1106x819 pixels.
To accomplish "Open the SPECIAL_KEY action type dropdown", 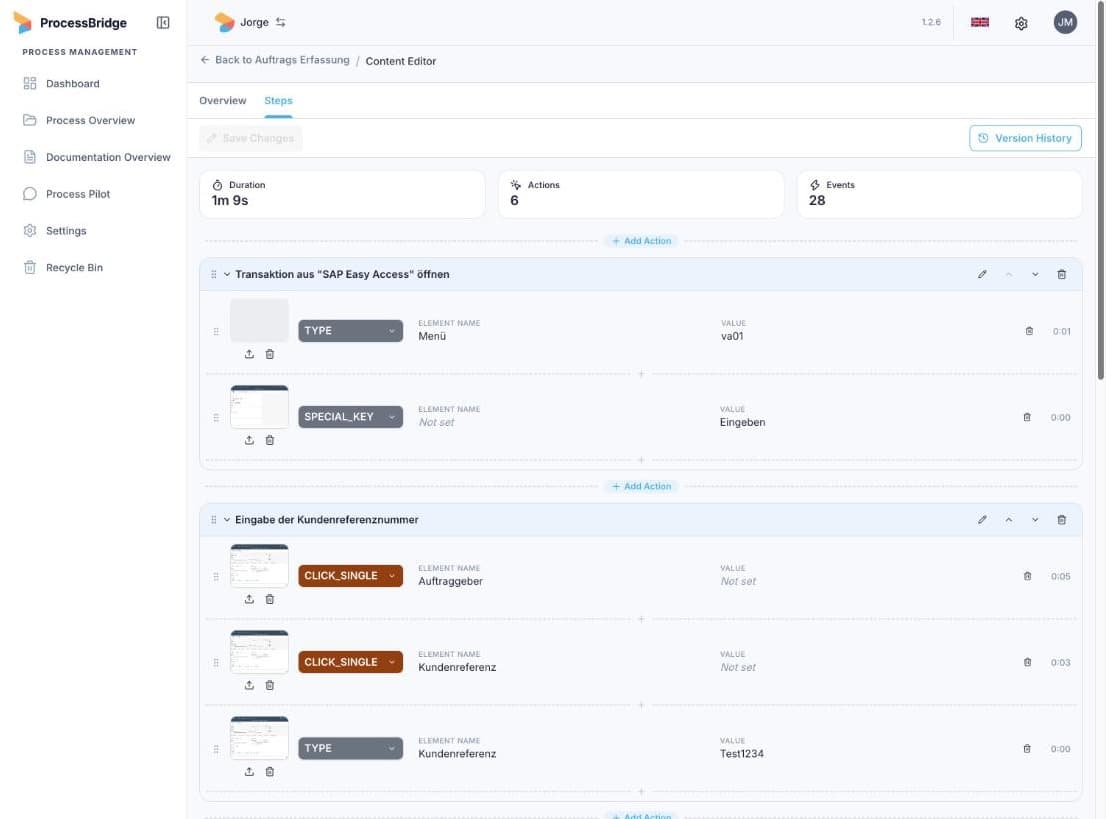I will [x=351, y=417].
